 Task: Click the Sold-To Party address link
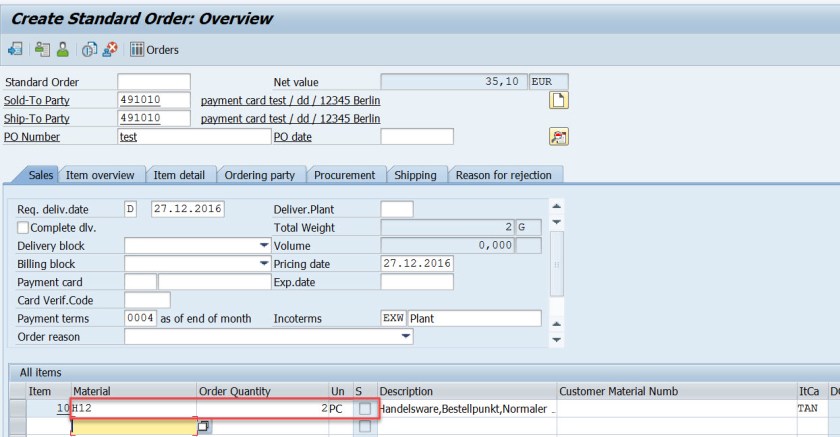coord(290,101)
